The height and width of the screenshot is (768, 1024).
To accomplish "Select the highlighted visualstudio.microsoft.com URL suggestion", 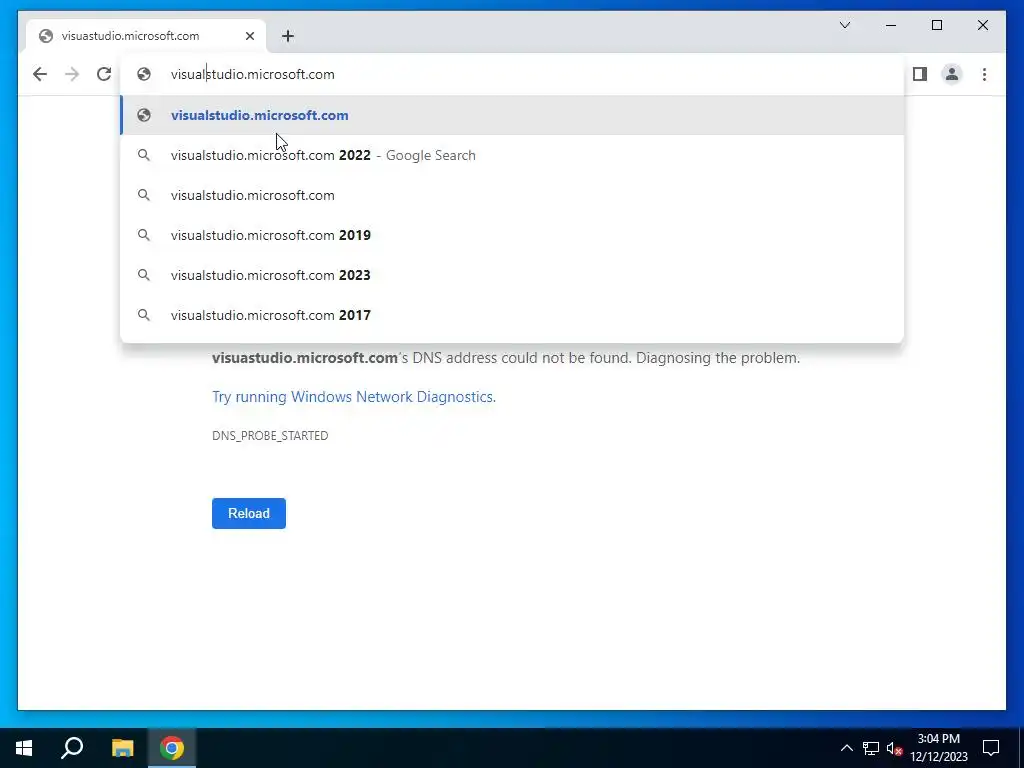I will (x=513, y=116).
